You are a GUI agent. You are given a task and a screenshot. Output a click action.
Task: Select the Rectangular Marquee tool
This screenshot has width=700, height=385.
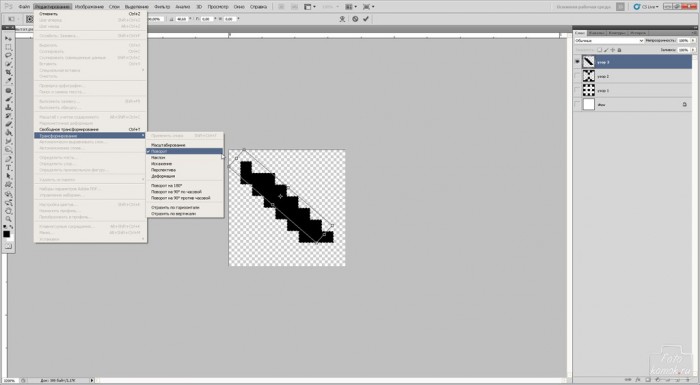coord(8,47)
